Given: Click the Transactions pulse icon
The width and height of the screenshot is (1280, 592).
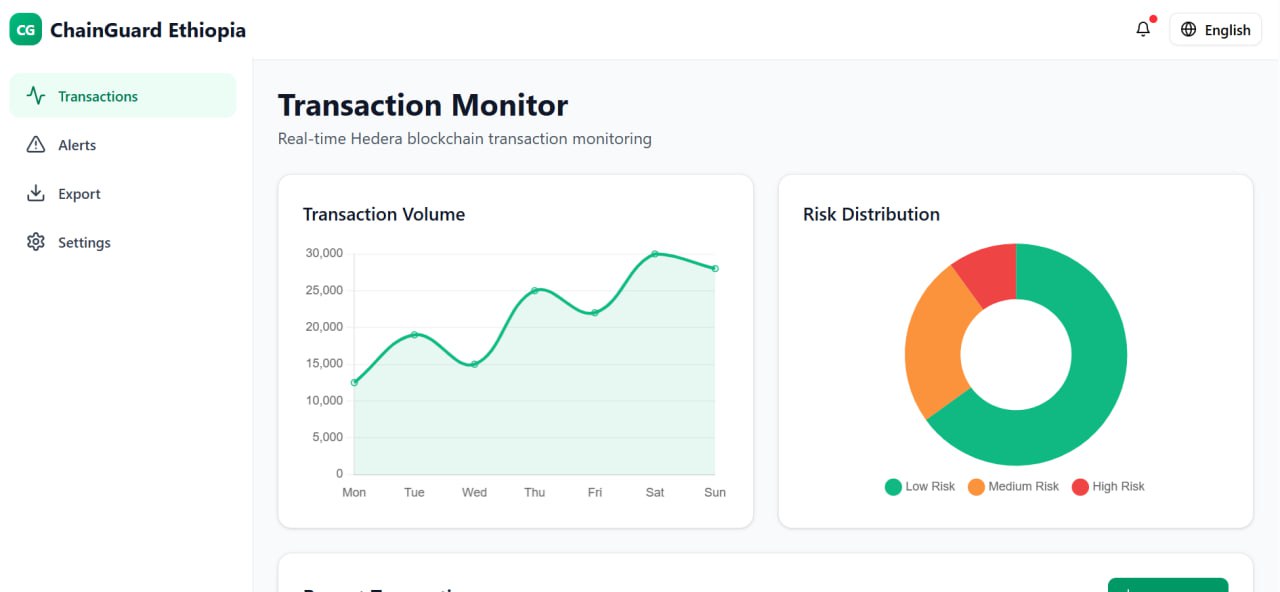Looking at the screenshot, I should 36,96.
